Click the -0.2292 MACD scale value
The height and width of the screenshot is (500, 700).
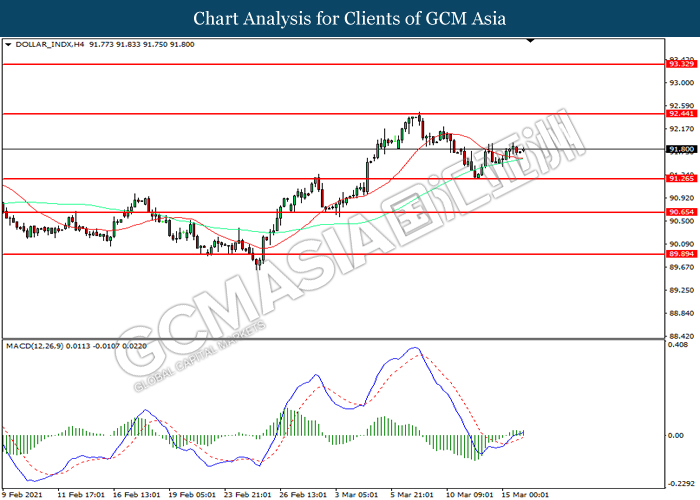pos(682,484)
